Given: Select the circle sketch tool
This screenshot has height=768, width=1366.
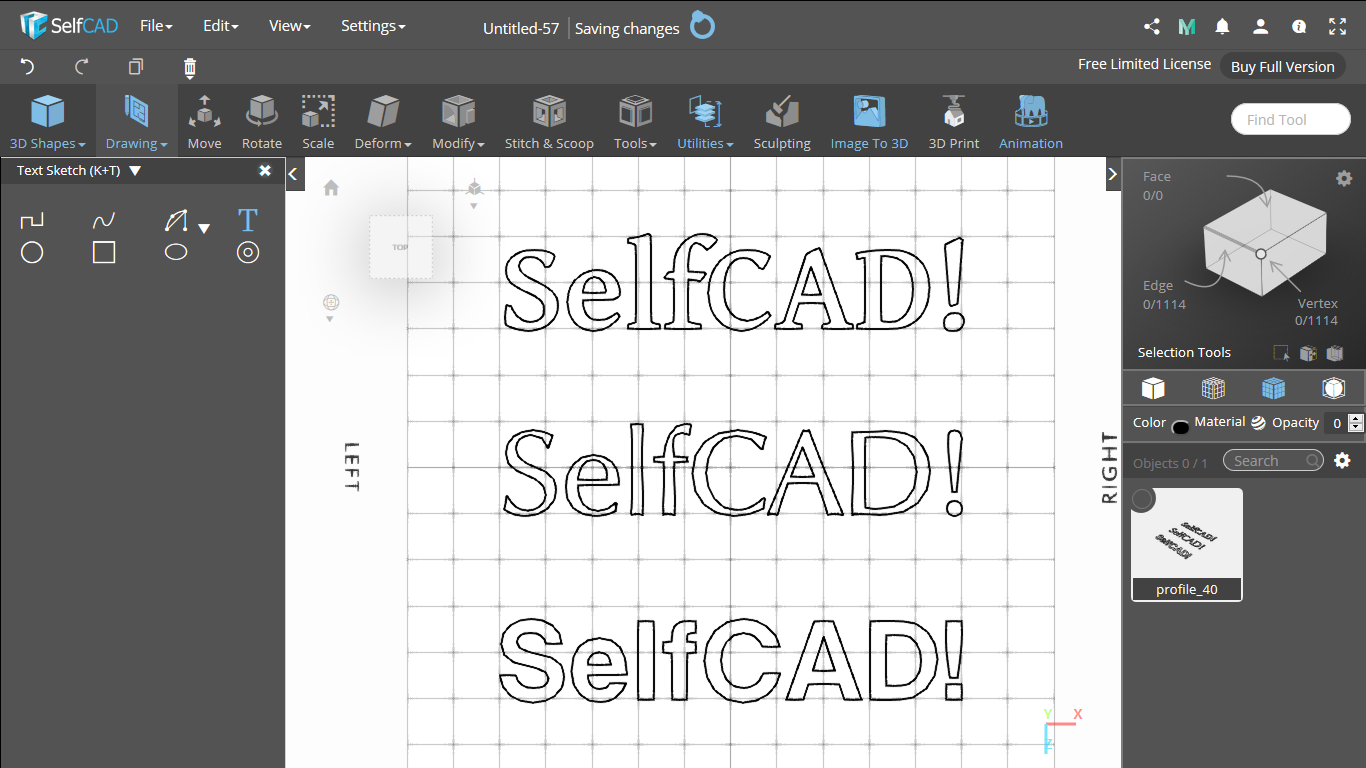Looking at the screenshot, I should coord(32,252).
